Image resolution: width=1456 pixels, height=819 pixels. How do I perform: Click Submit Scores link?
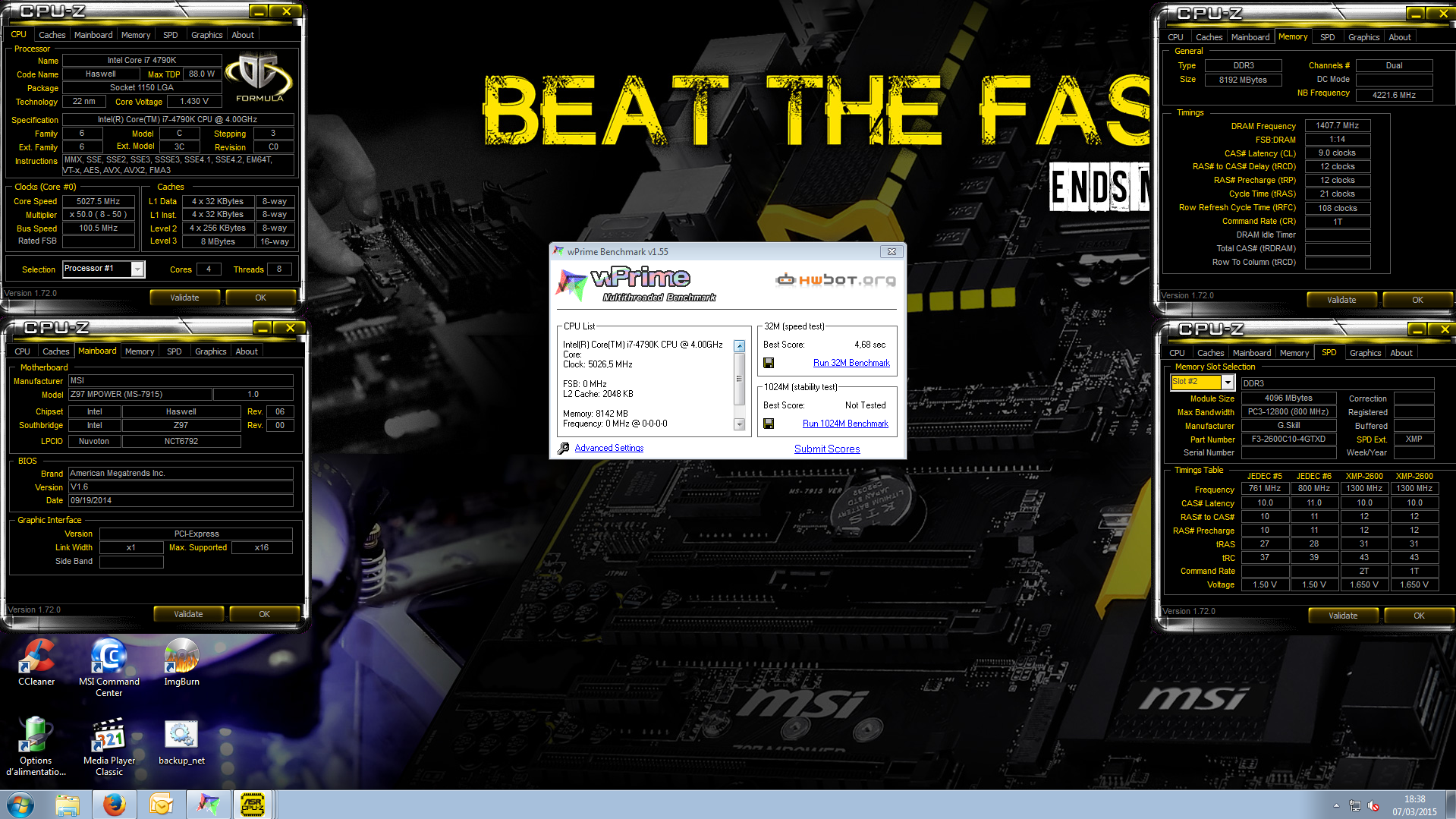827,449
